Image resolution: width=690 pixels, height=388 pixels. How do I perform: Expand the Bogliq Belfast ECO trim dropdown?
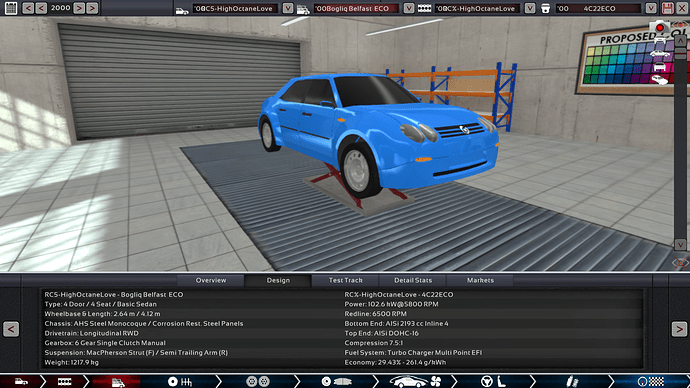point(409,8)
